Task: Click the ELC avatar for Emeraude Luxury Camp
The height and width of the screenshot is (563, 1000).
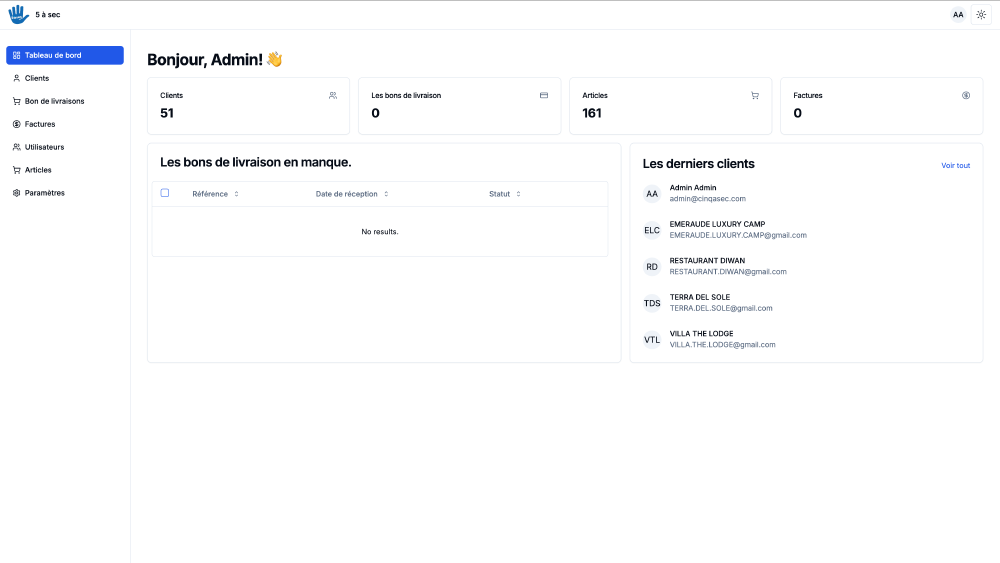Action: coord(652,230)
